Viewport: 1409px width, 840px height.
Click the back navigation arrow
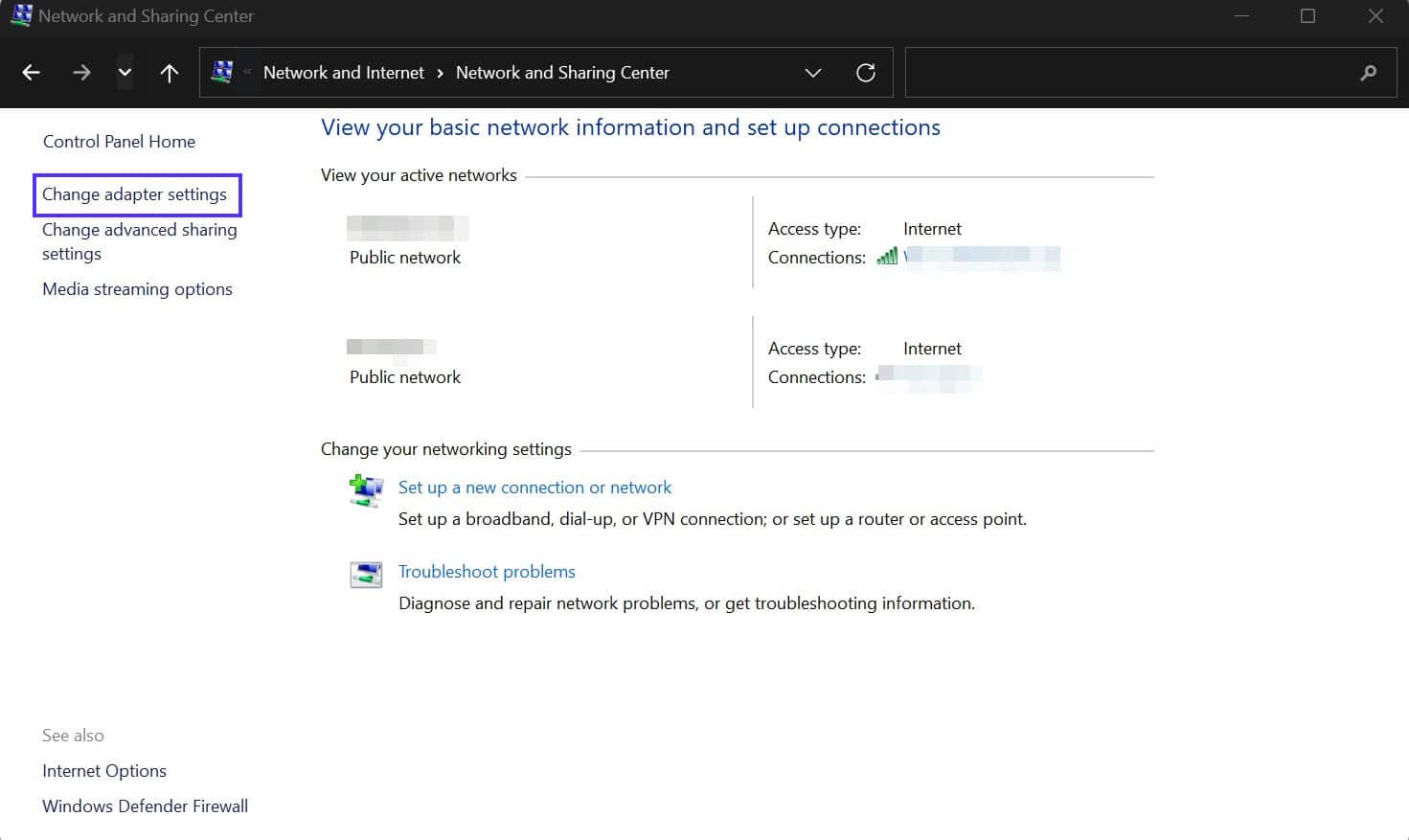(x=30, y=72)
